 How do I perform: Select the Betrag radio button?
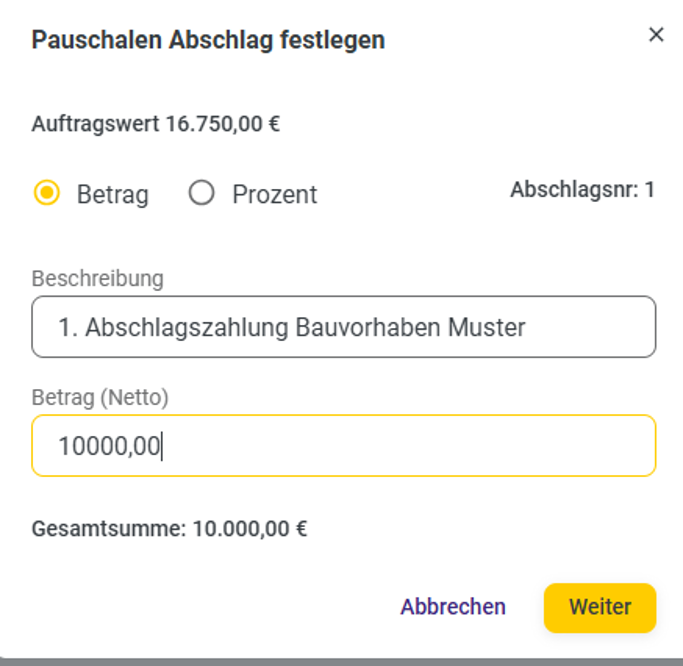(x=47, y=193)
